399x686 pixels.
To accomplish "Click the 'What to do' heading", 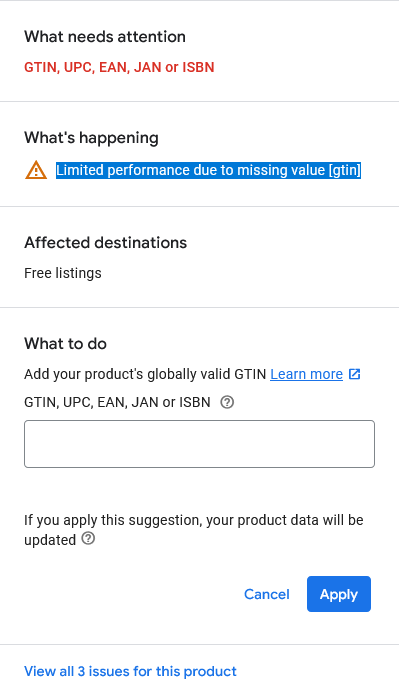I will point(65,343).
